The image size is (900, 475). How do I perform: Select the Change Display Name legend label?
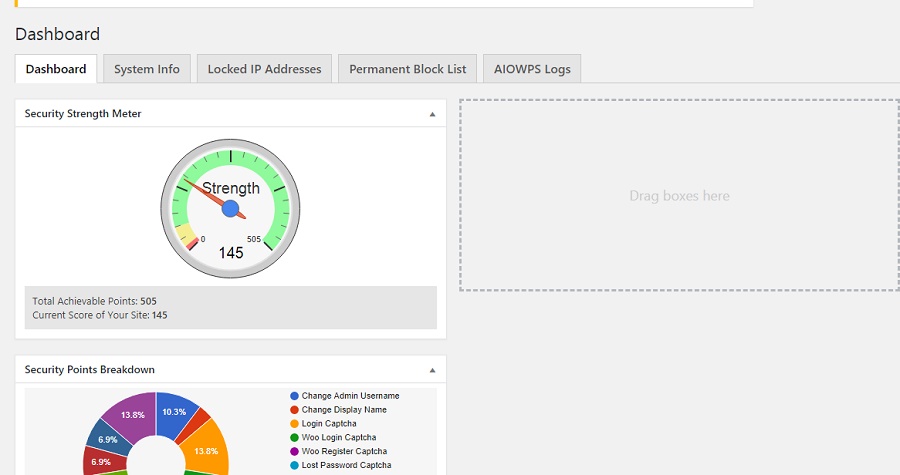click(x=344, y=410)
